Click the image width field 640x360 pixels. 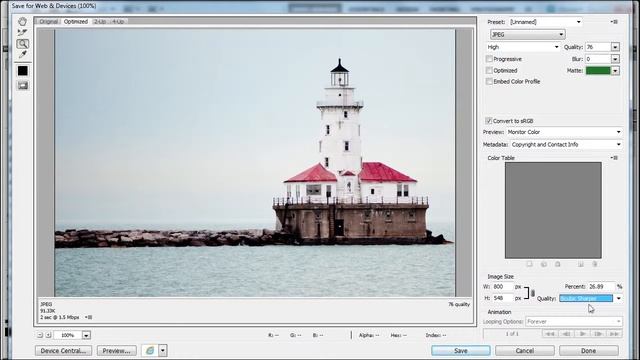[502, 287]
